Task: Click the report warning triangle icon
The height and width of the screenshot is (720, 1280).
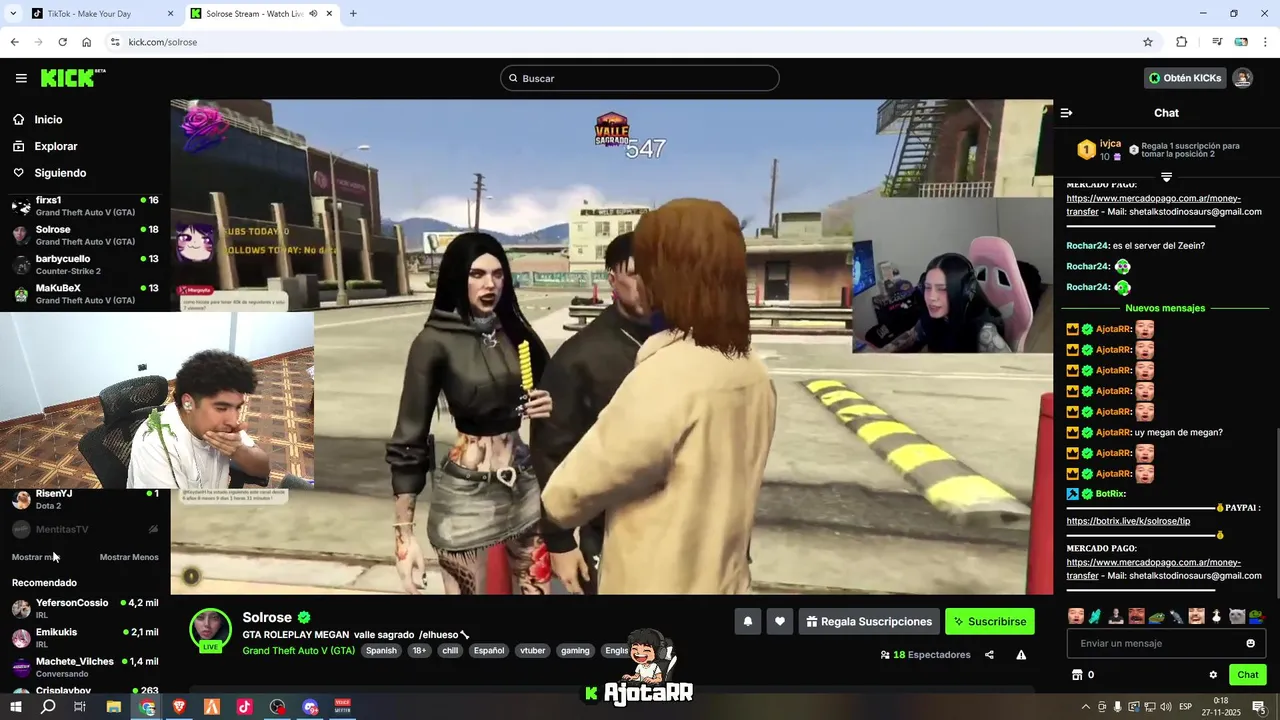Action: [1021, 655]
